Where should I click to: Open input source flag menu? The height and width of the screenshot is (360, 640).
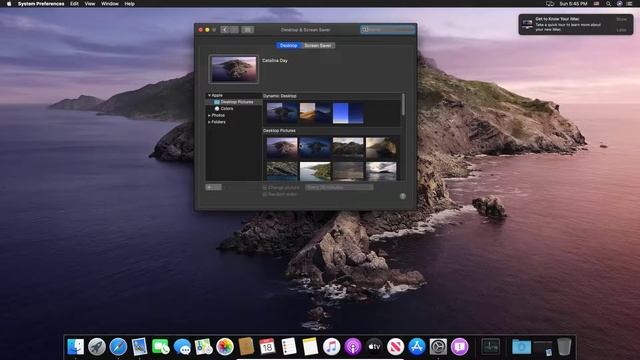pos(596,4)
